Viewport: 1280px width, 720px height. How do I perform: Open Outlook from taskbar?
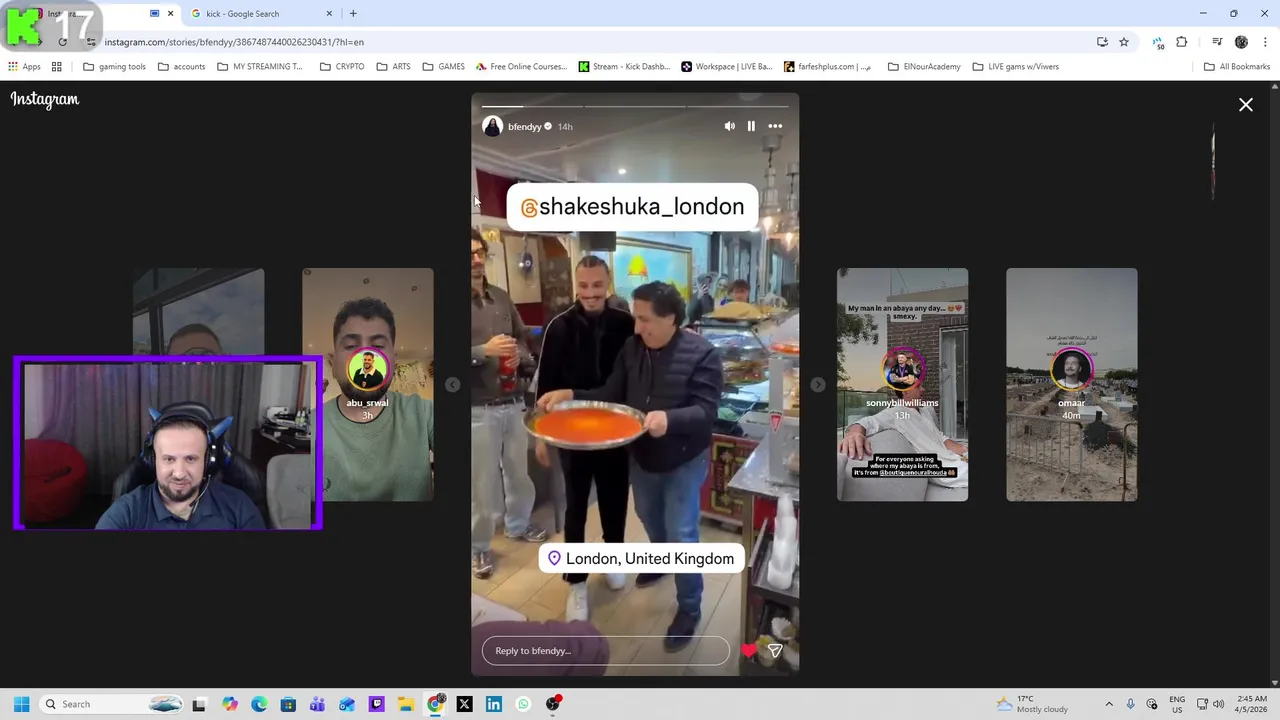347,704
